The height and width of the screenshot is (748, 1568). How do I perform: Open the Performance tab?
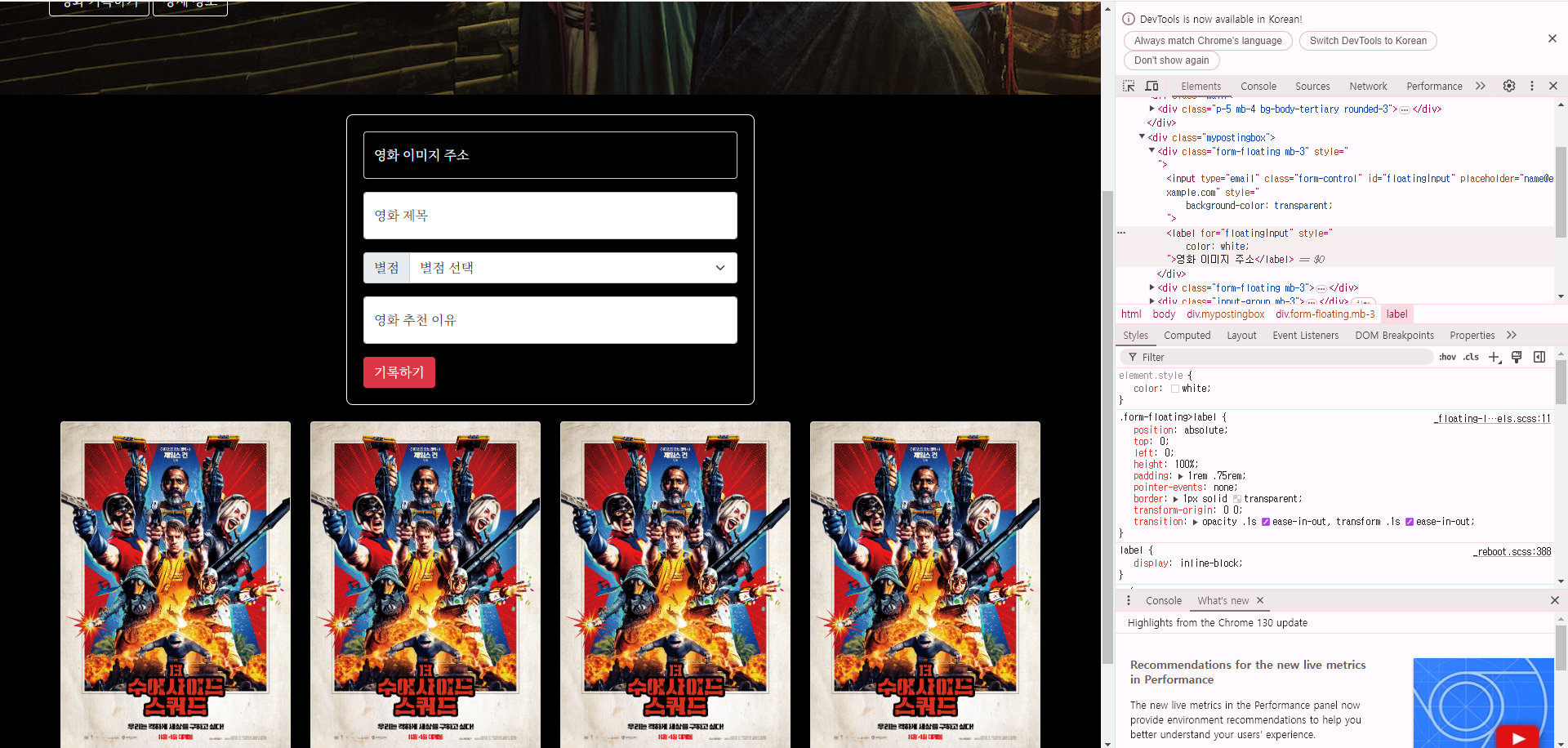[1434, 86]
